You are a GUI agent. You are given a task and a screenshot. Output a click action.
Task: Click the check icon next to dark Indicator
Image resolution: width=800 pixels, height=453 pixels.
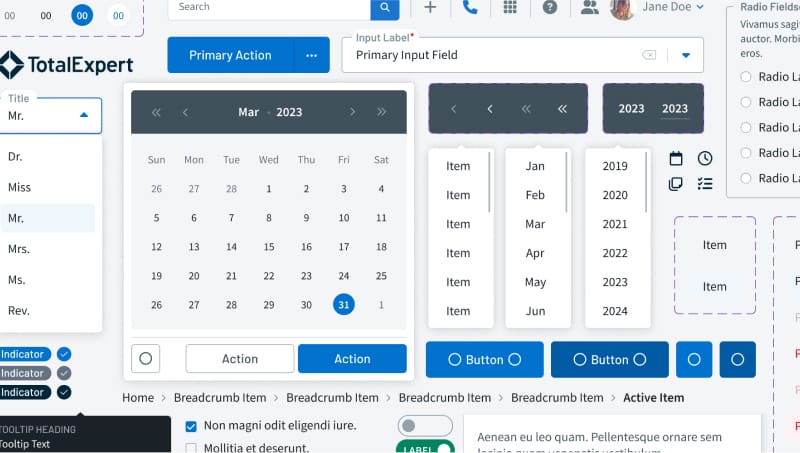64,392
